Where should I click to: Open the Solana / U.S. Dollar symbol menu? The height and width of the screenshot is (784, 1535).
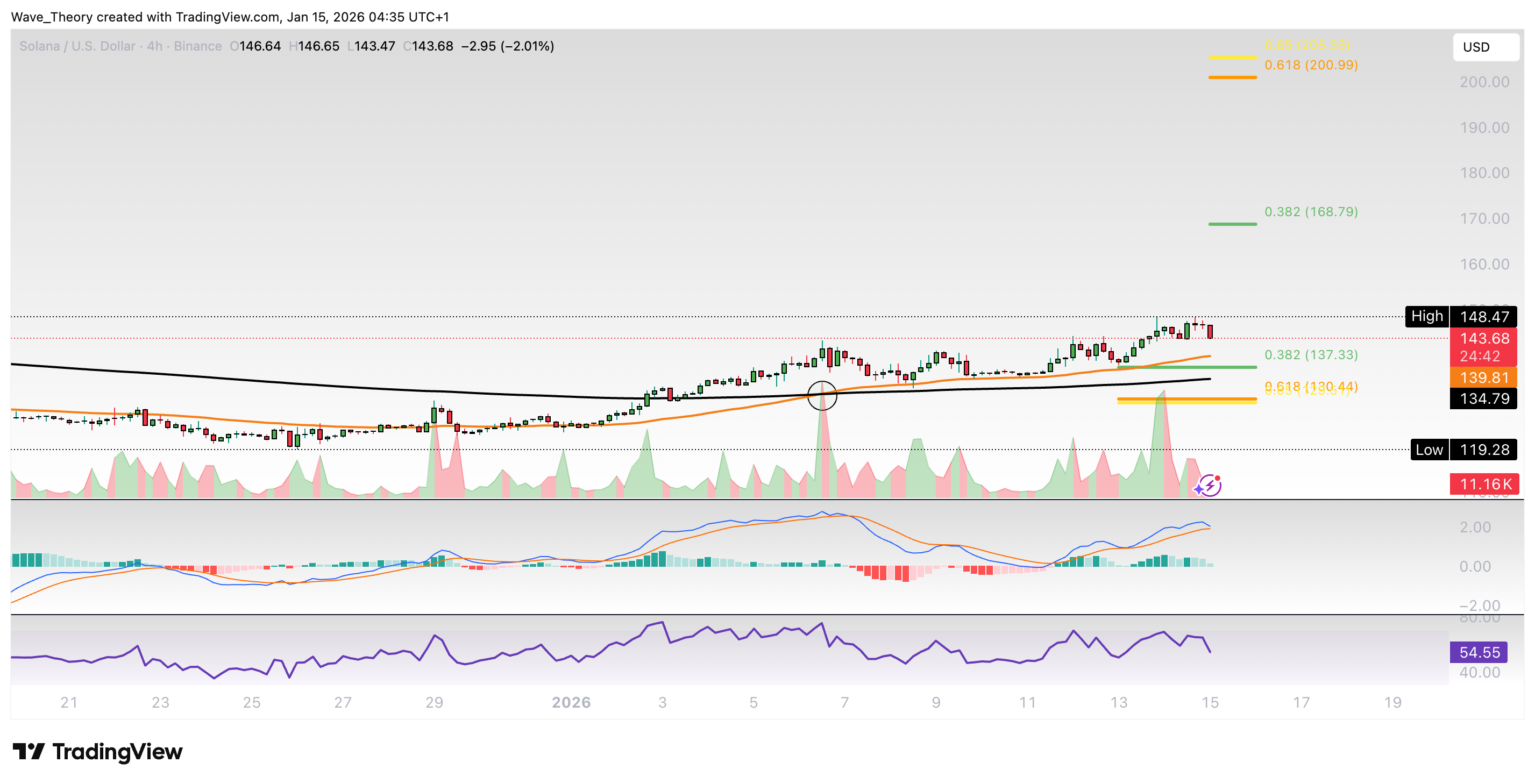(x=76, y=46)
